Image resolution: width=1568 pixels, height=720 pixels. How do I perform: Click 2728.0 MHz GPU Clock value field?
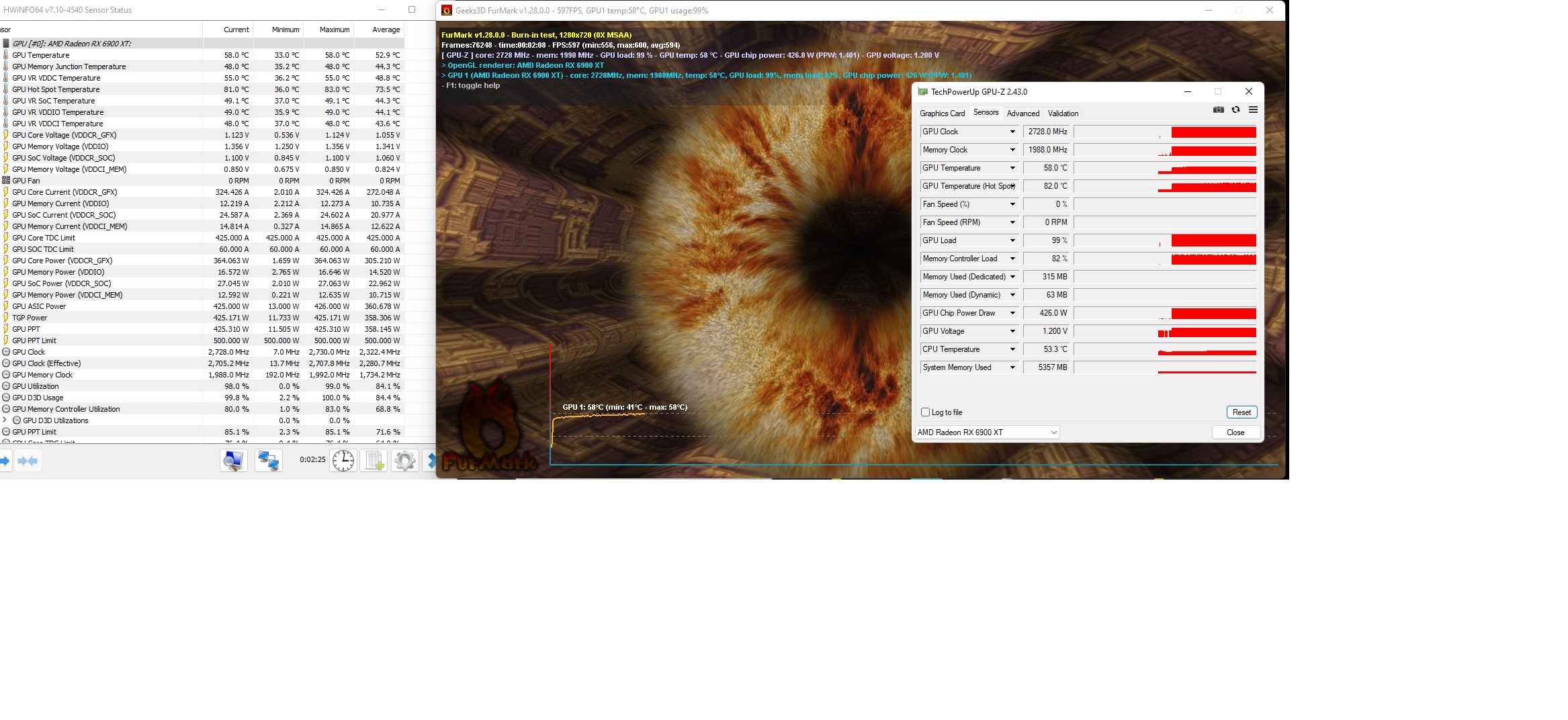tap(1046, 132)
